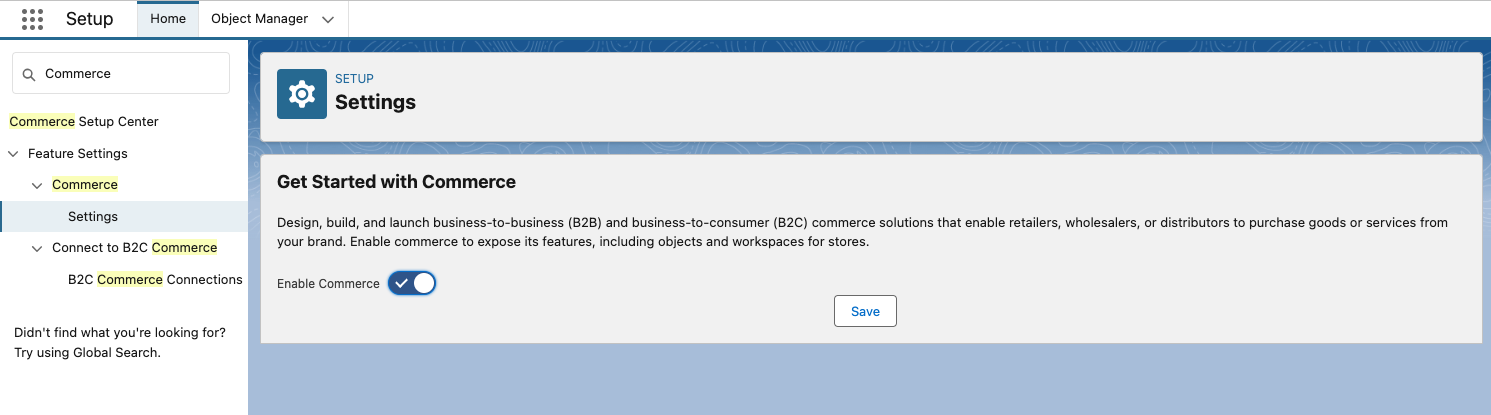The image size is (1491, 415).
Task: Open the Object Manager tab
Action: coord(260,19)
